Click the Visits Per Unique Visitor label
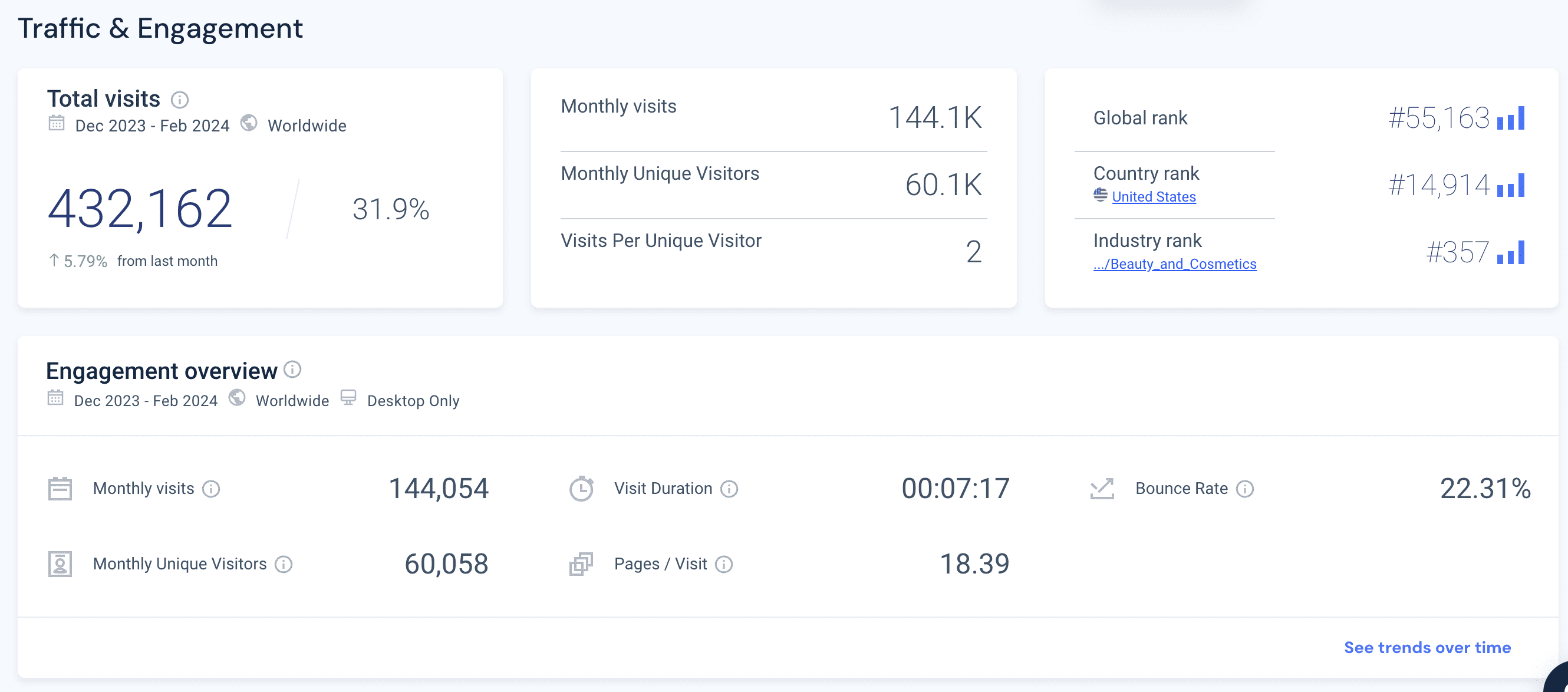Viewport: 1568px width, 692px height. [661, 240]
